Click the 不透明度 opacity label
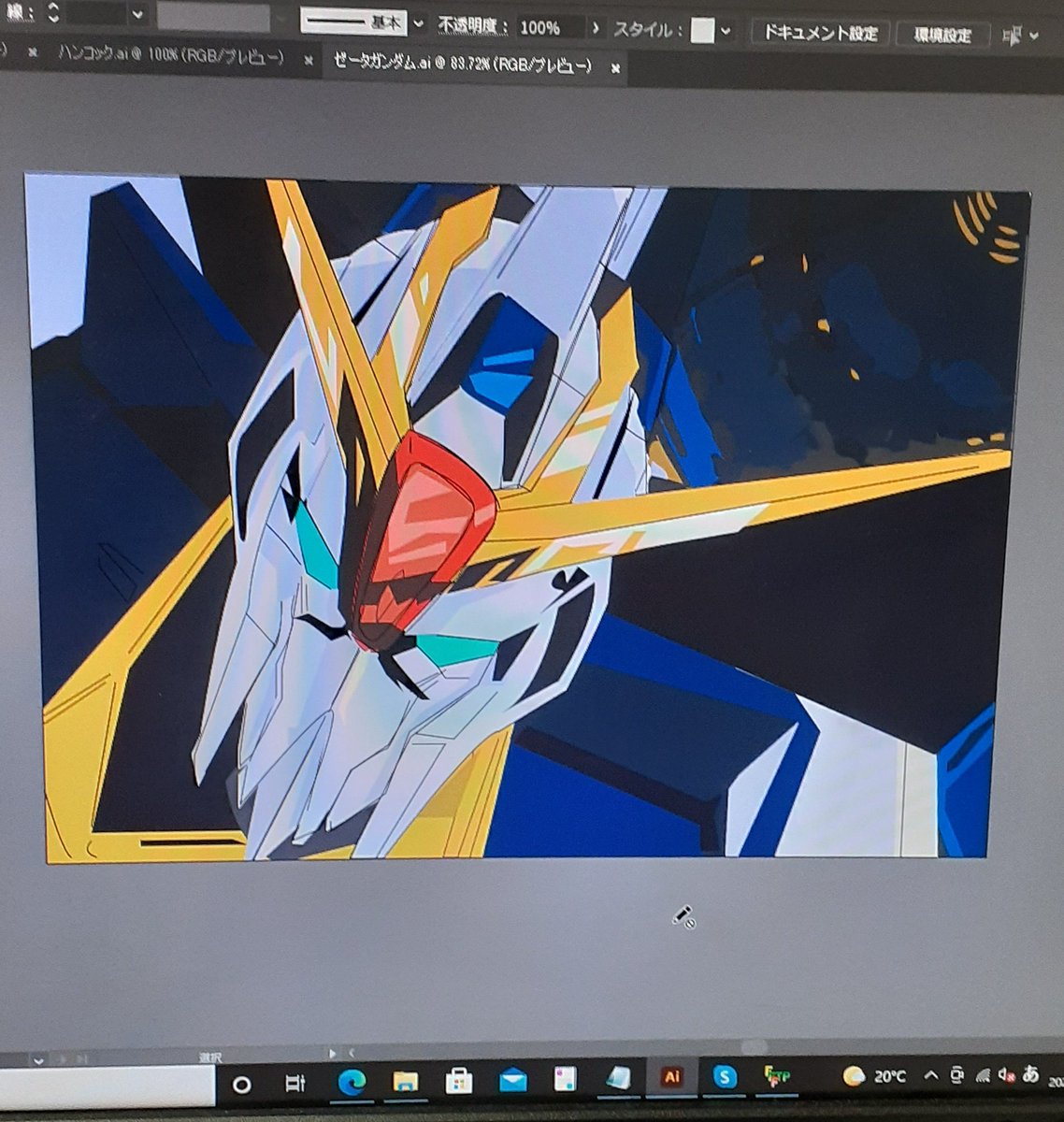 tap(473, 26)
